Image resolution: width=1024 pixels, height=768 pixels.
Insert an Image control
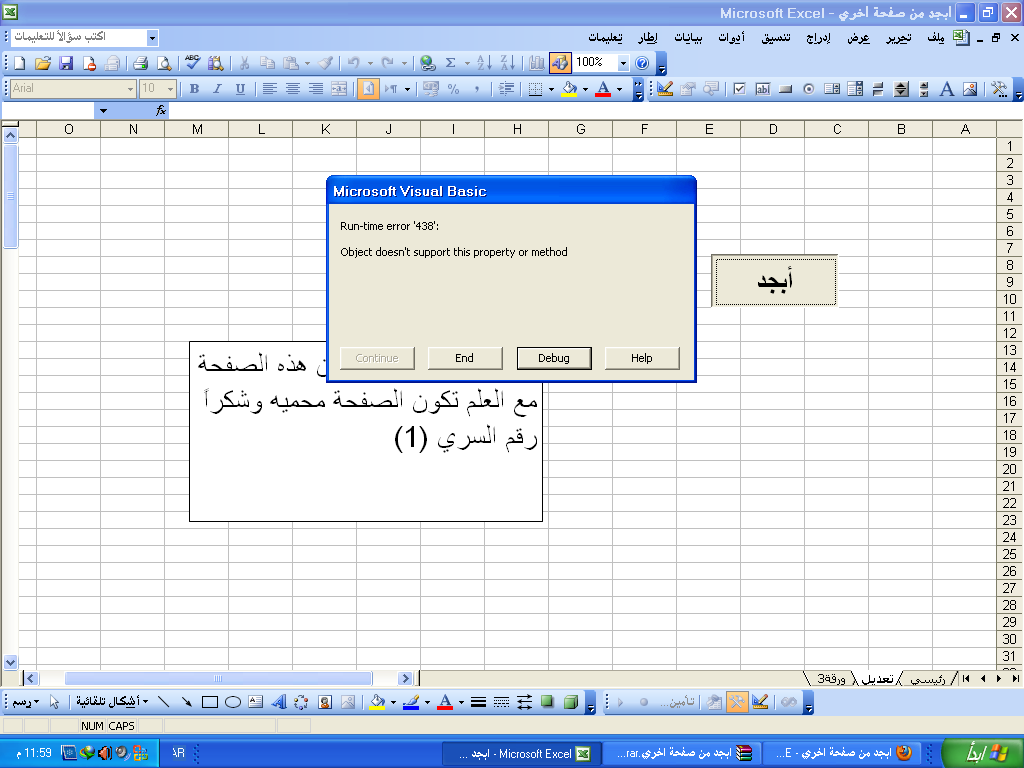coord(970,89)
